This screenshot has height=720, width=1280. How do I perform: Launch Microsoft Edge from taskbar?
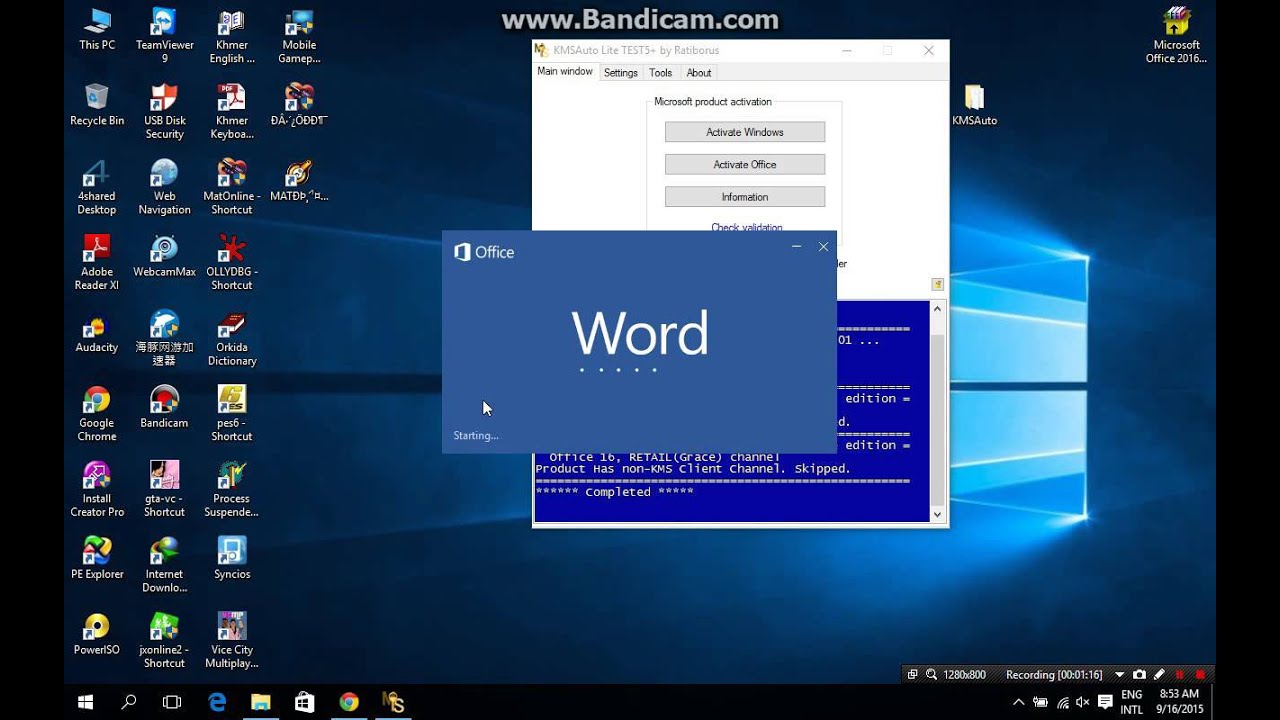point(217,702)
